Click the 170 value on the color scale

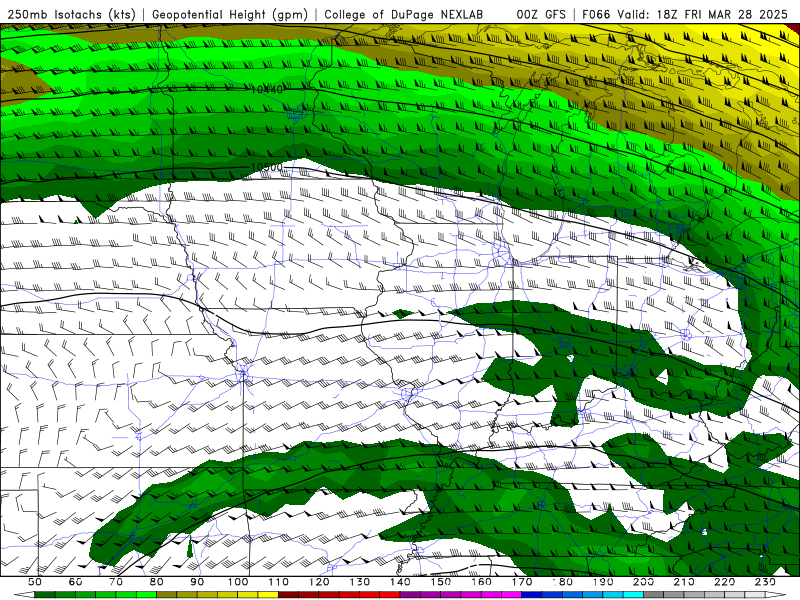click(522, 582)
